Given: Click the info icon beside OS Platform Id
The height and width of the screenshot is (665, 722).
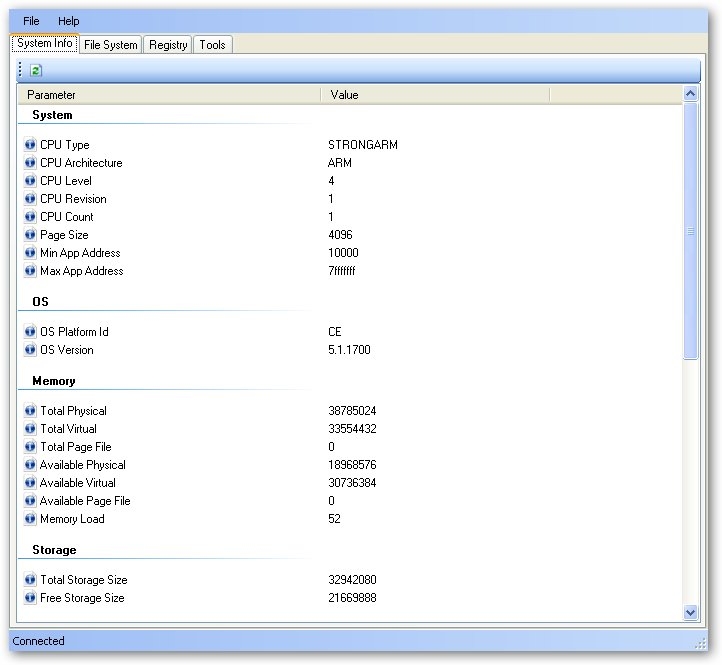Looking at the screenshot, I should coord(30,332).
